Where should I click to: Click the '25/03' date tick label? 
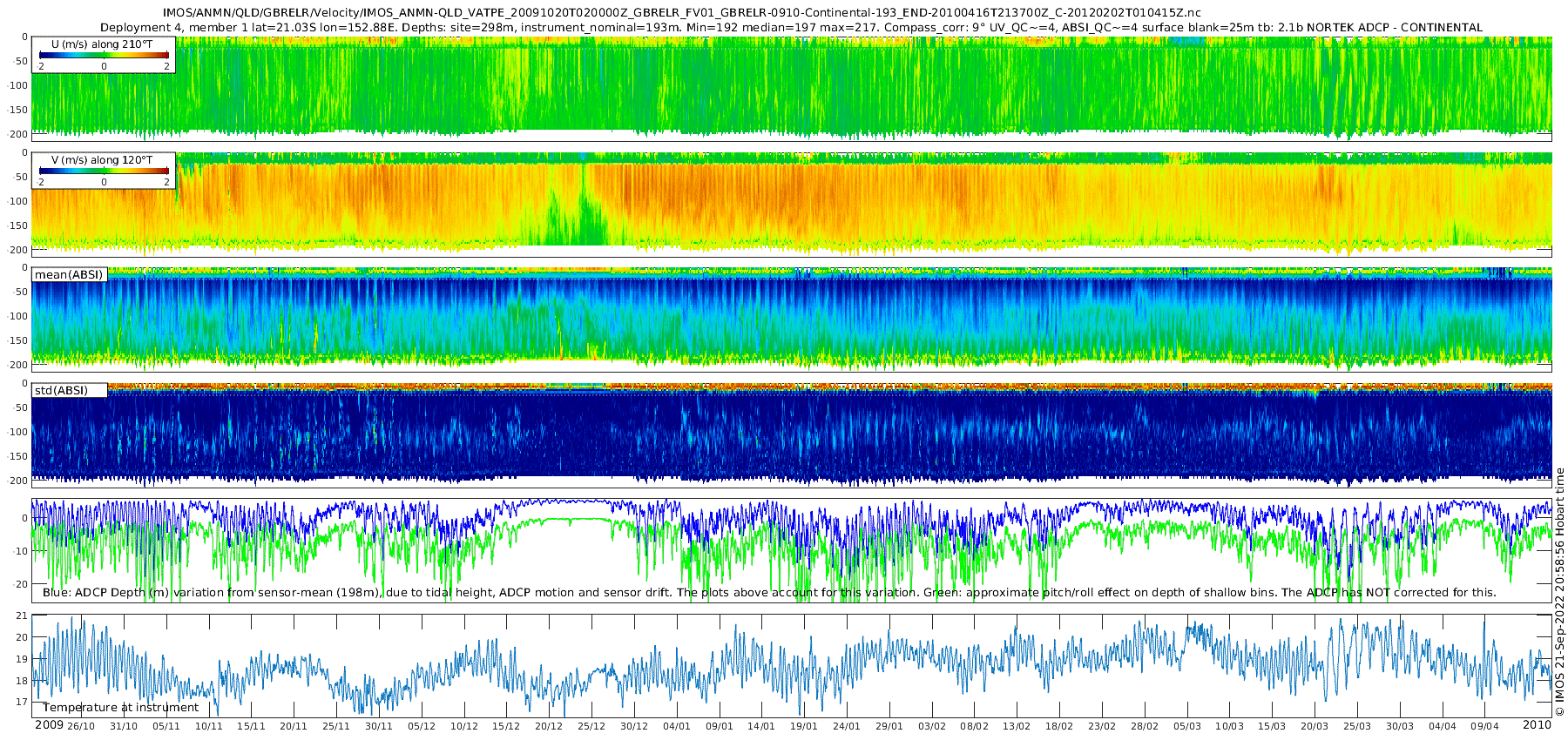pyautogui.click(x=1357, y=726)
